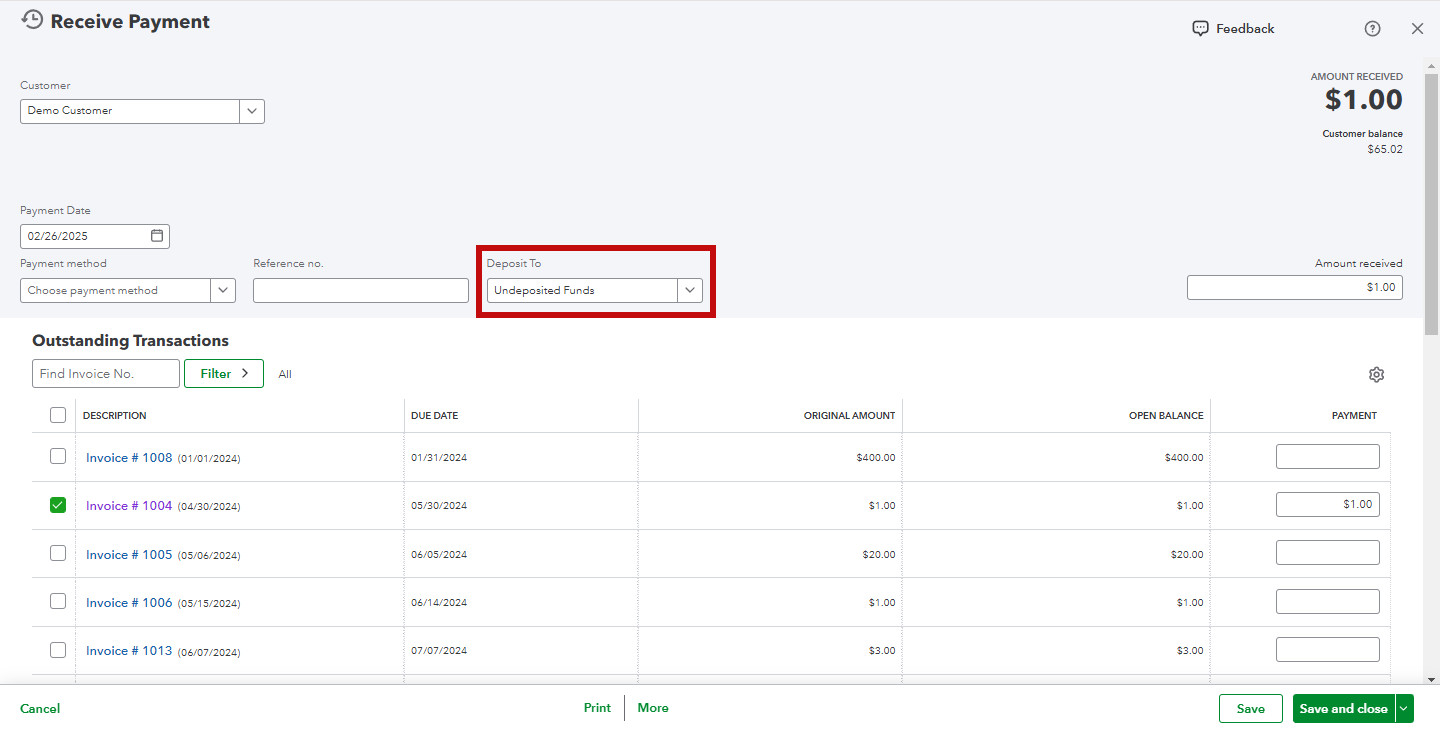Open table settings gear icon
Image resolution: width=1440 pixels, height=732 pixels.
[x=1376, y=374]
